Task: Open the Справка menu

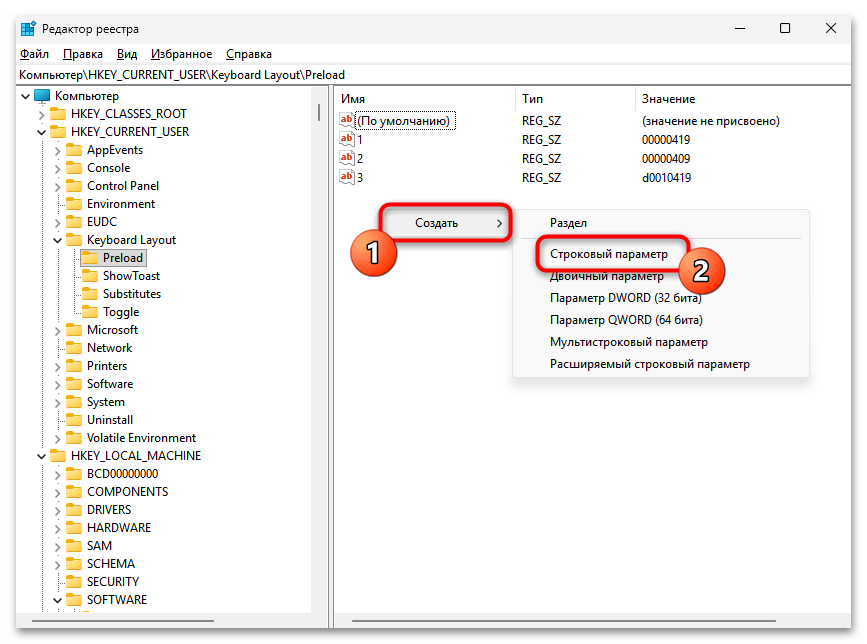Action: click(249, 54)
